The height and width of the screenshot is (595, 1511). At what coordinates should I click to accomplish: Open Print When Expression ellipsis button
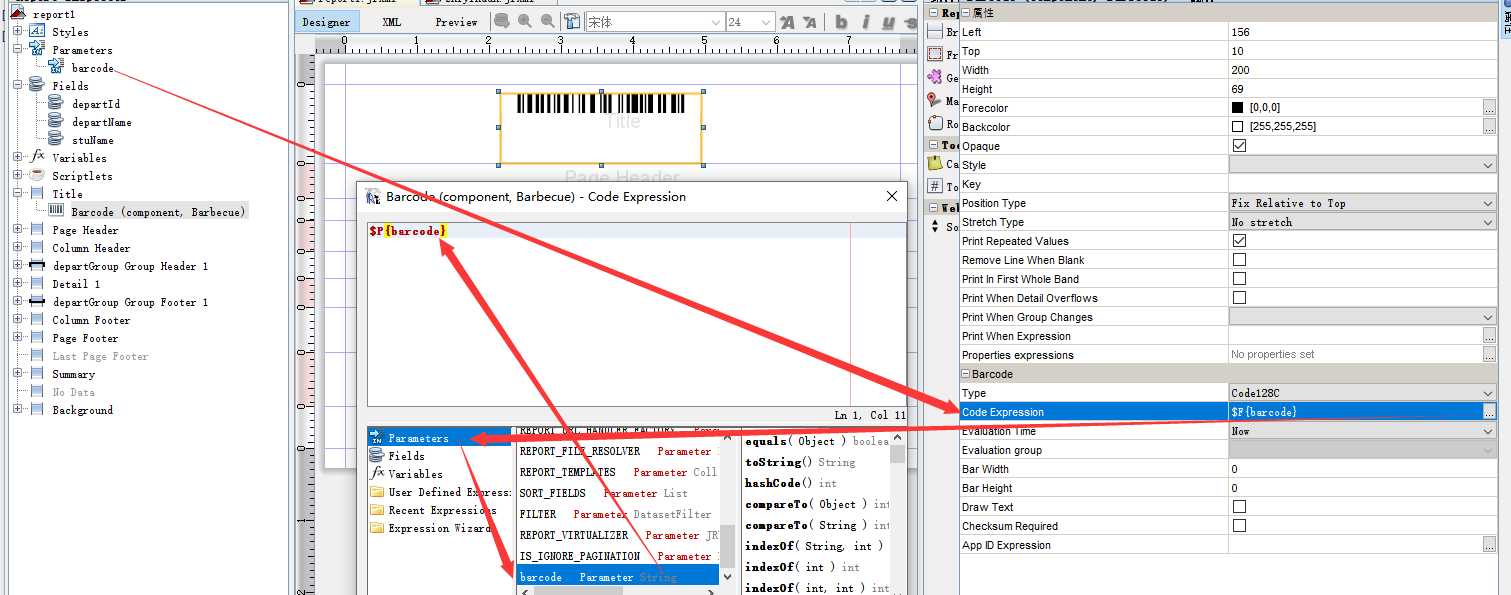[x=1489, y=336]
